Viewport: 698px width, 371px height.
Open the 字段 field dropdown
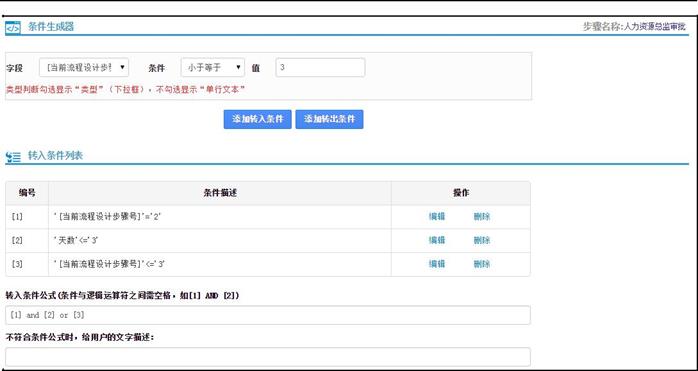tap(84, 68)
